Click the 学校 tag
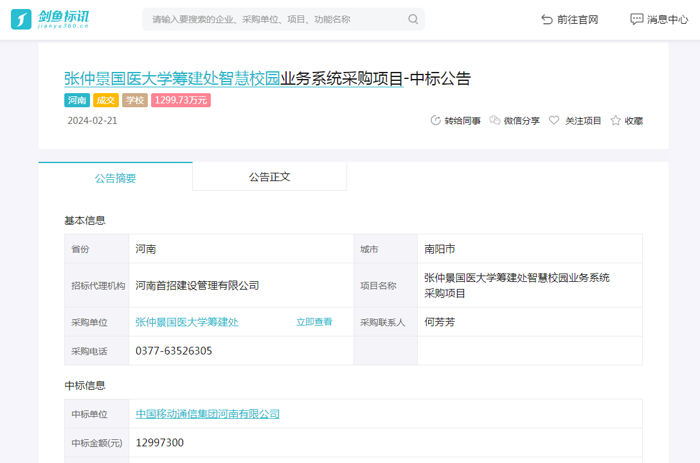Image resolution: width=700 pixels, height=463 pixels. (x=135, y=100)
